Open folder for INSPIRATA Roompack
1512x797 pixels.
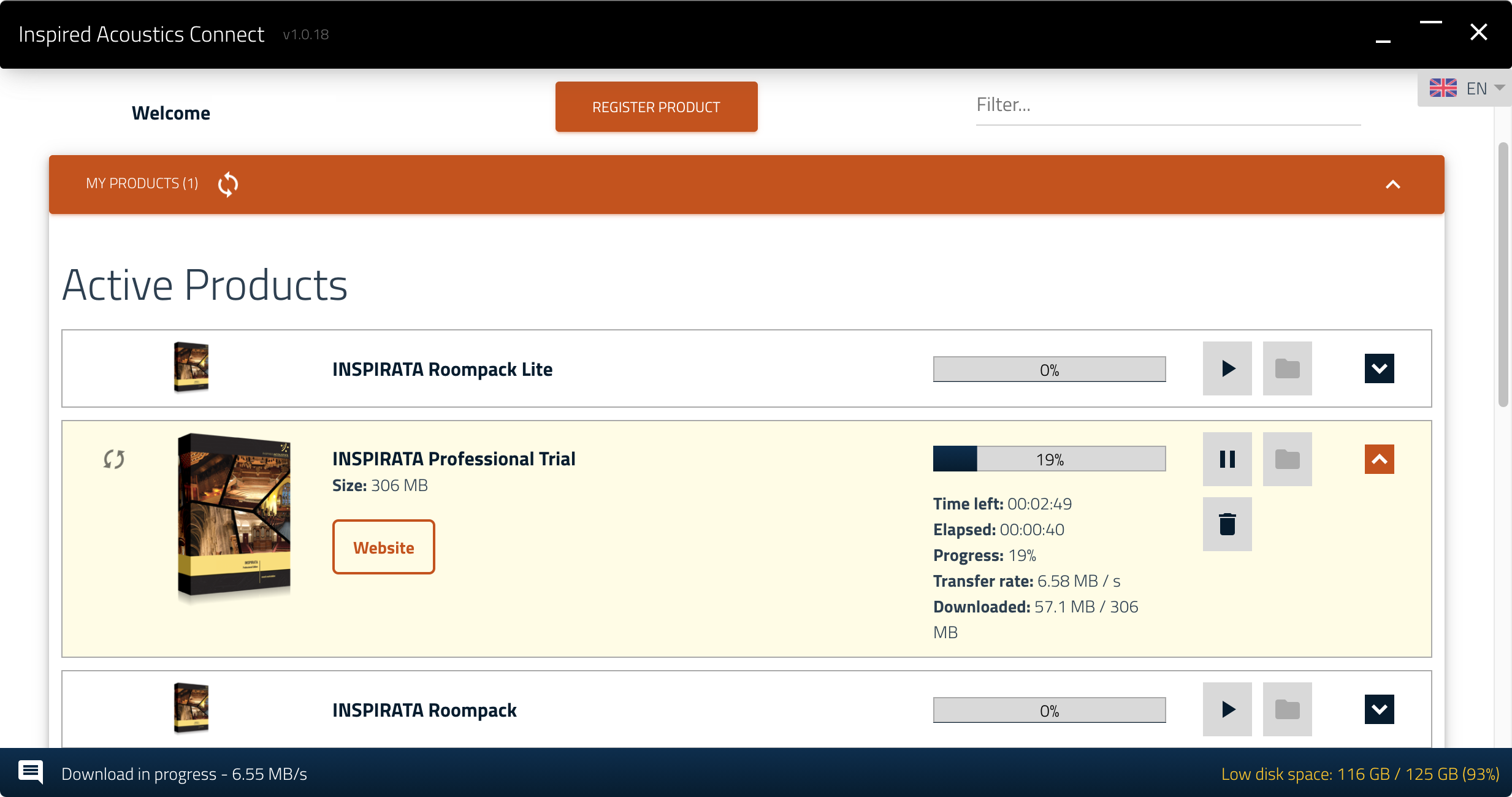point(1288,709)
